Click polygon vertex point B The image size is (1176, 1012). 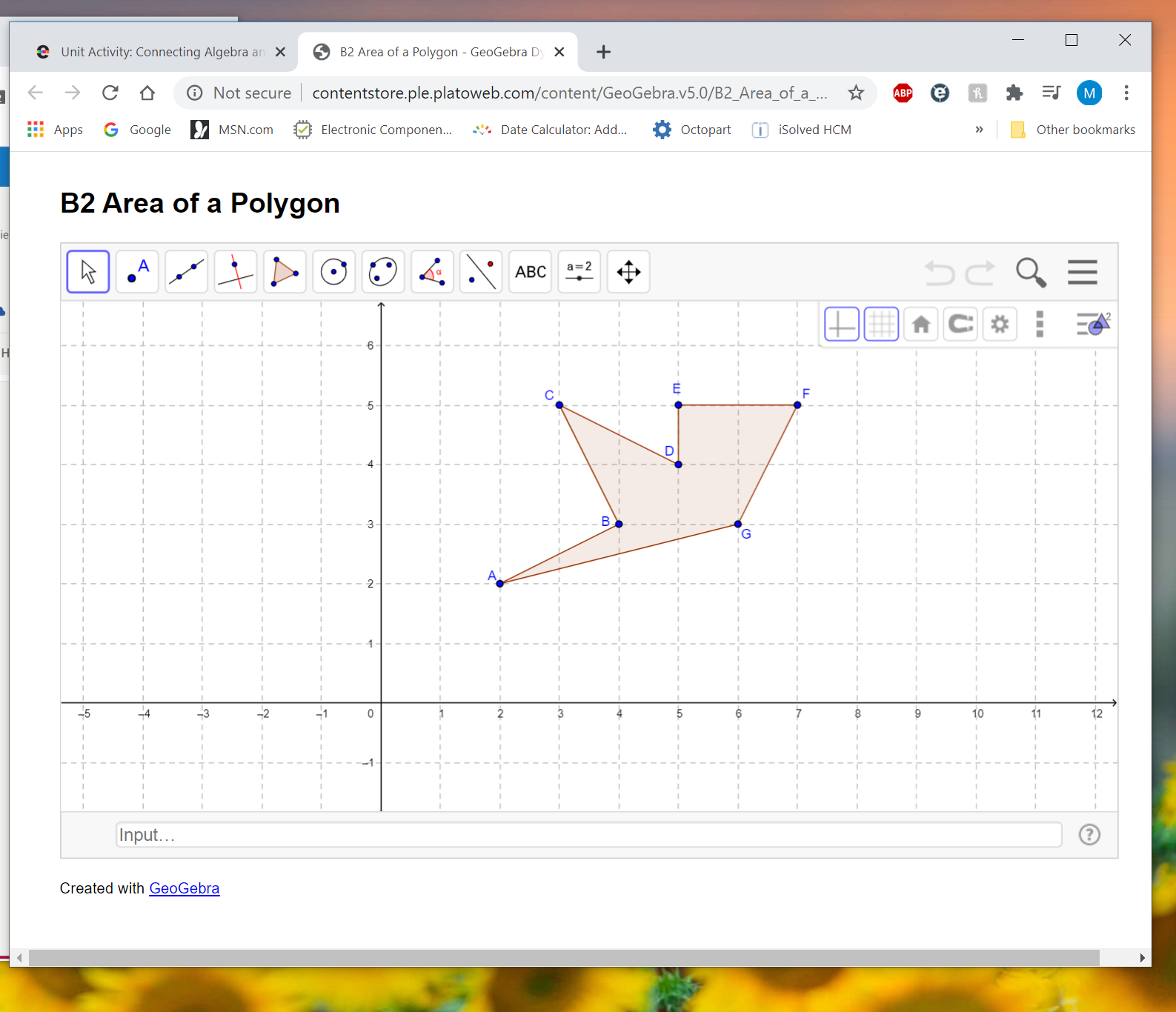(619, 525)
